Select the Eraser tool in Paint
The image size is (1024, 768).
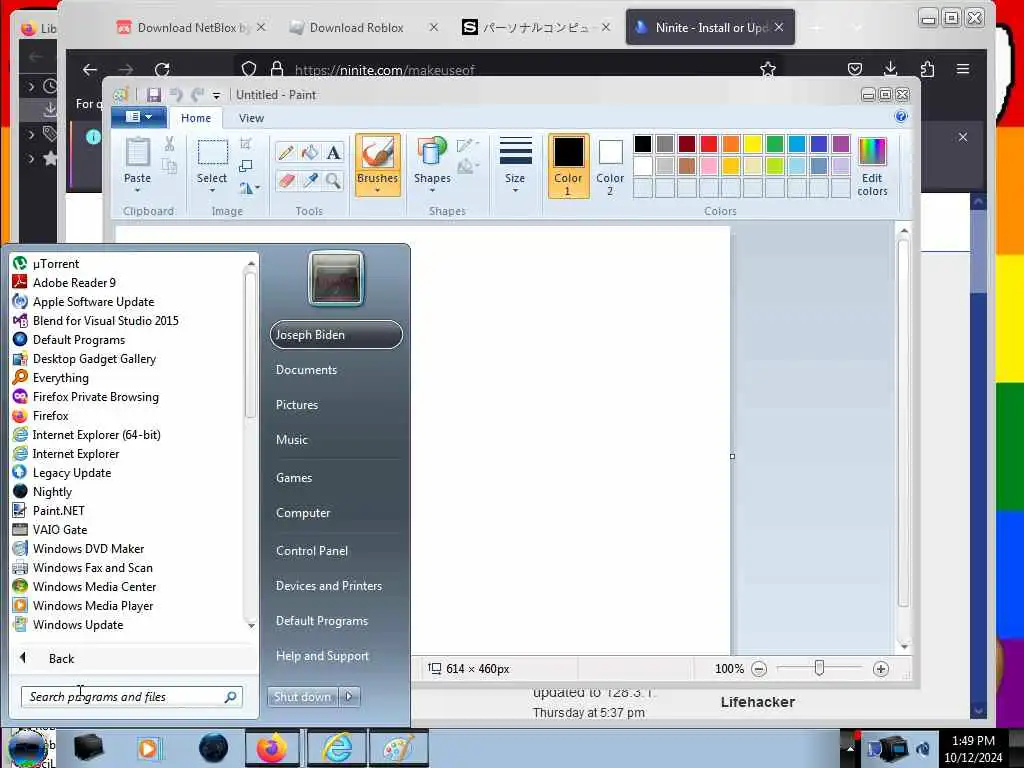285,180
